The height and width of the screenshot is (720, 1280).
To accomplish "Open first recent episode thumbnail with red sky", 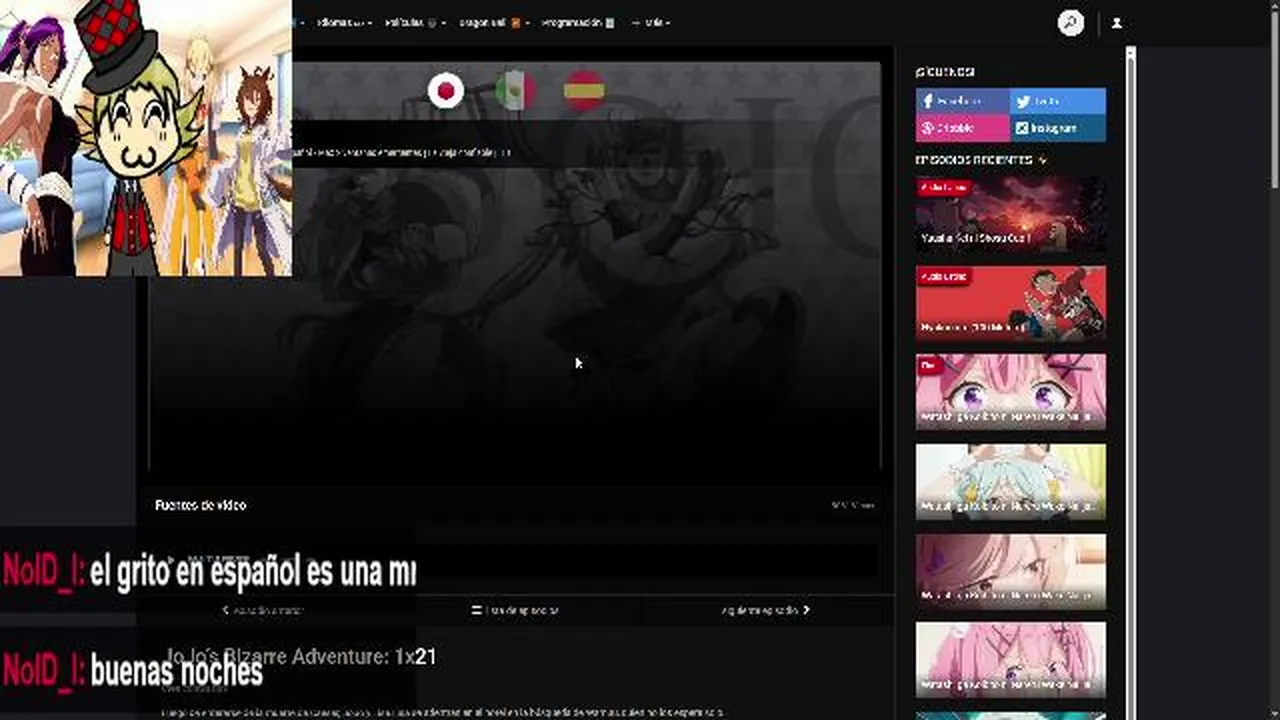I will [x=1011, y=215].
